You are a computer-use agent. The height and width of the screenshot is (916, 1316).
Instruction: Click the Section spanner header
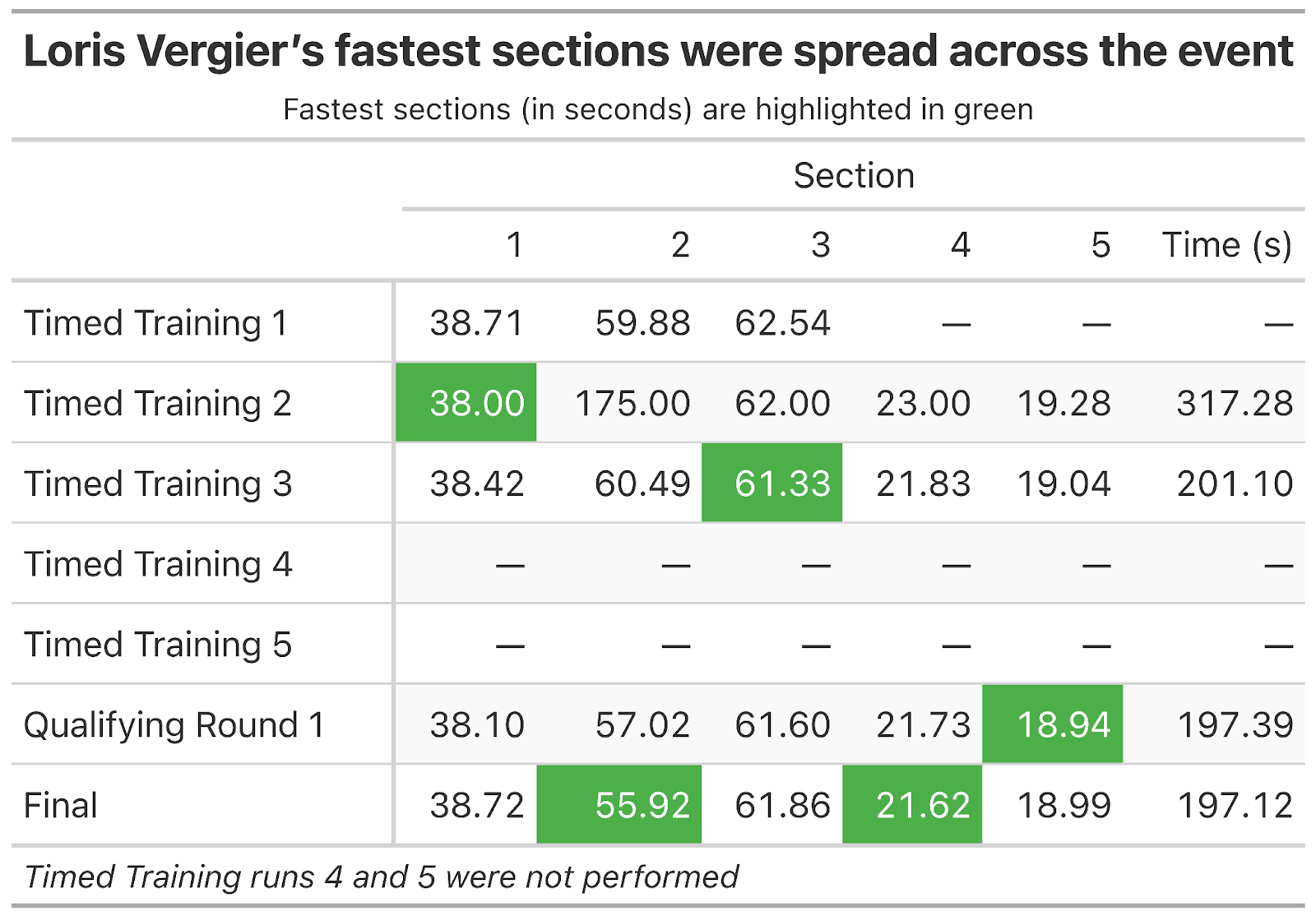coord(854,176)
